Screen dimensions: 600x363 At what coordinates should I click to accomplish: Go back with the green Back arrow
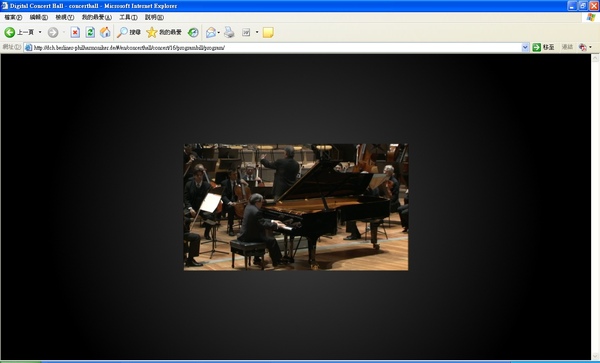[10, 33]
